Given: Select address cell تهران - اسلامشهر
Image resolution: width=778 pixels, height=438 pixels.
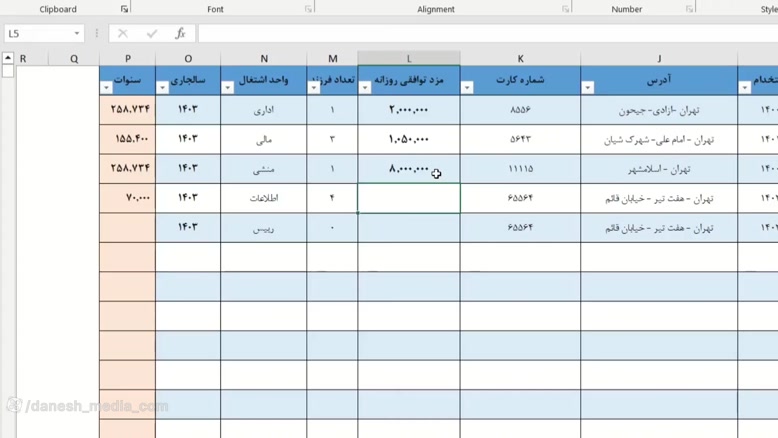Looking at the screenshot, I should tap(659, 169).
